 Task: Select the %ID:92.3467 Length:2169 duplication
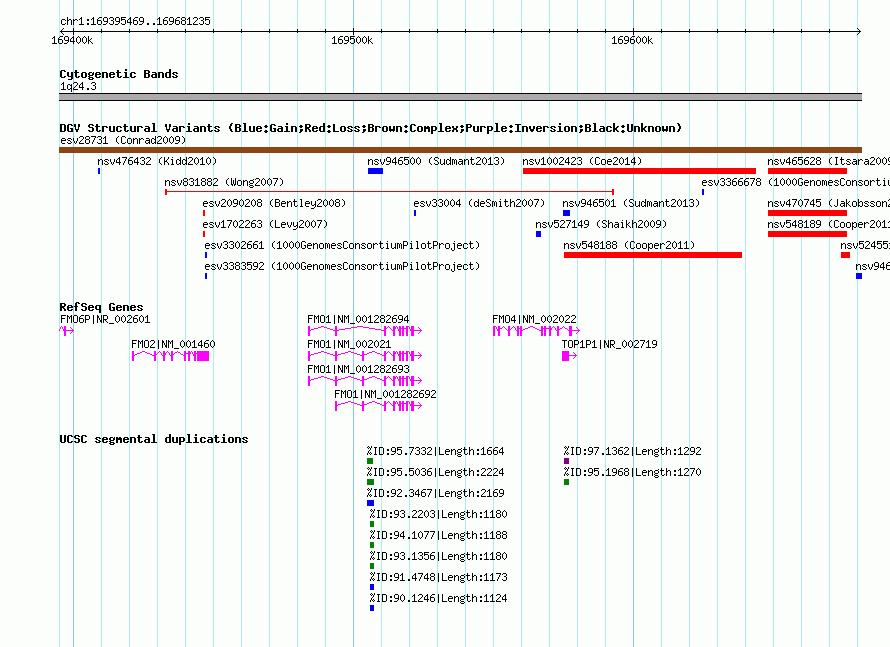click(x=371, y=503)
